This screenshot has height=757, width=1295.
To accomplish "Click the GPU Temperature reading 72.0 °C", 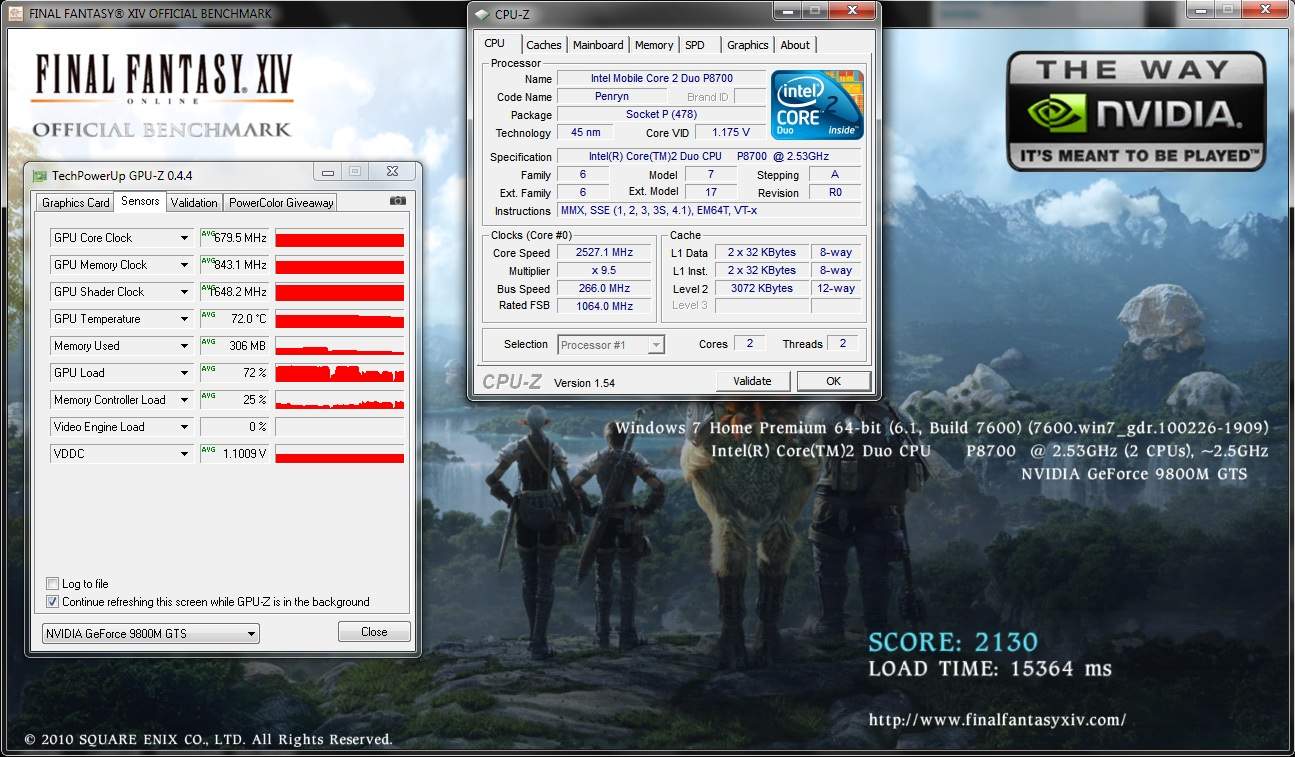I will tap(235, 319).
